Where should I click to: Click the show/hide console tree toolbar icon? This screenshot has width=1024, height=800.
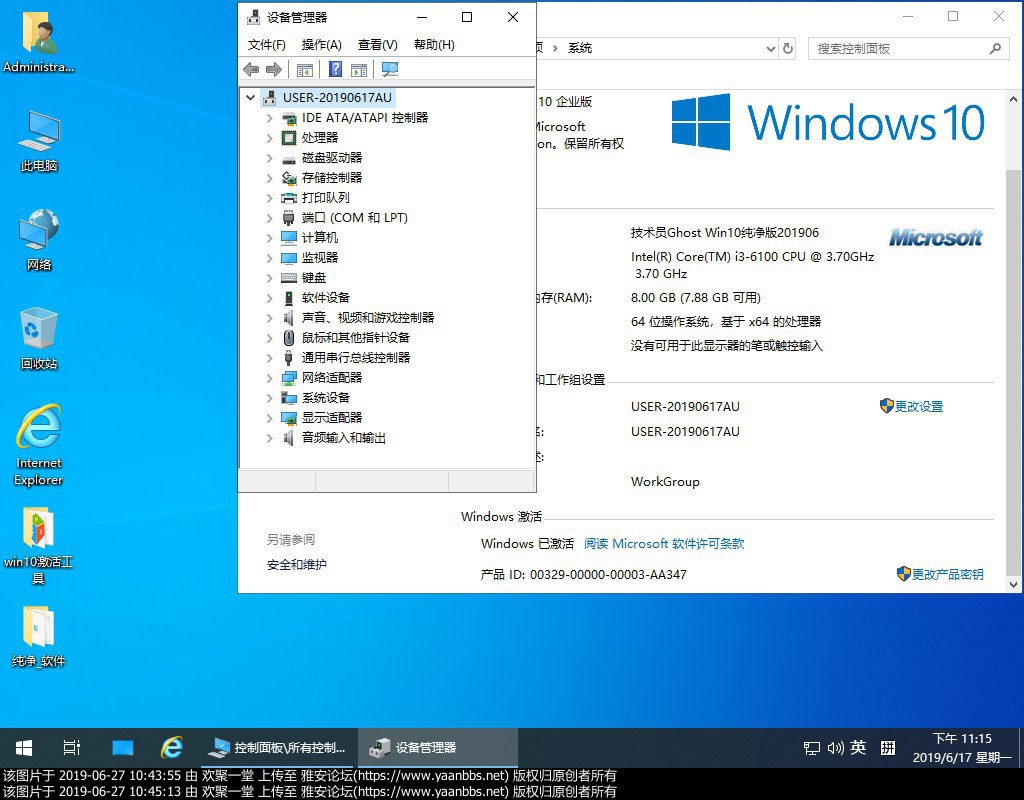[x=305, y=69]
